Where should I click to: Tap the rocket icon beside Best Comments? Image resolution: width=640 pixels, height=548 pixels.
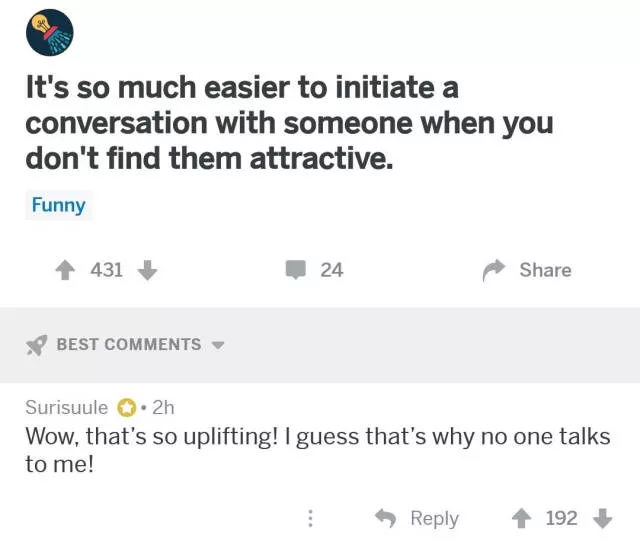pyautogui.click(x=37, y=345)
